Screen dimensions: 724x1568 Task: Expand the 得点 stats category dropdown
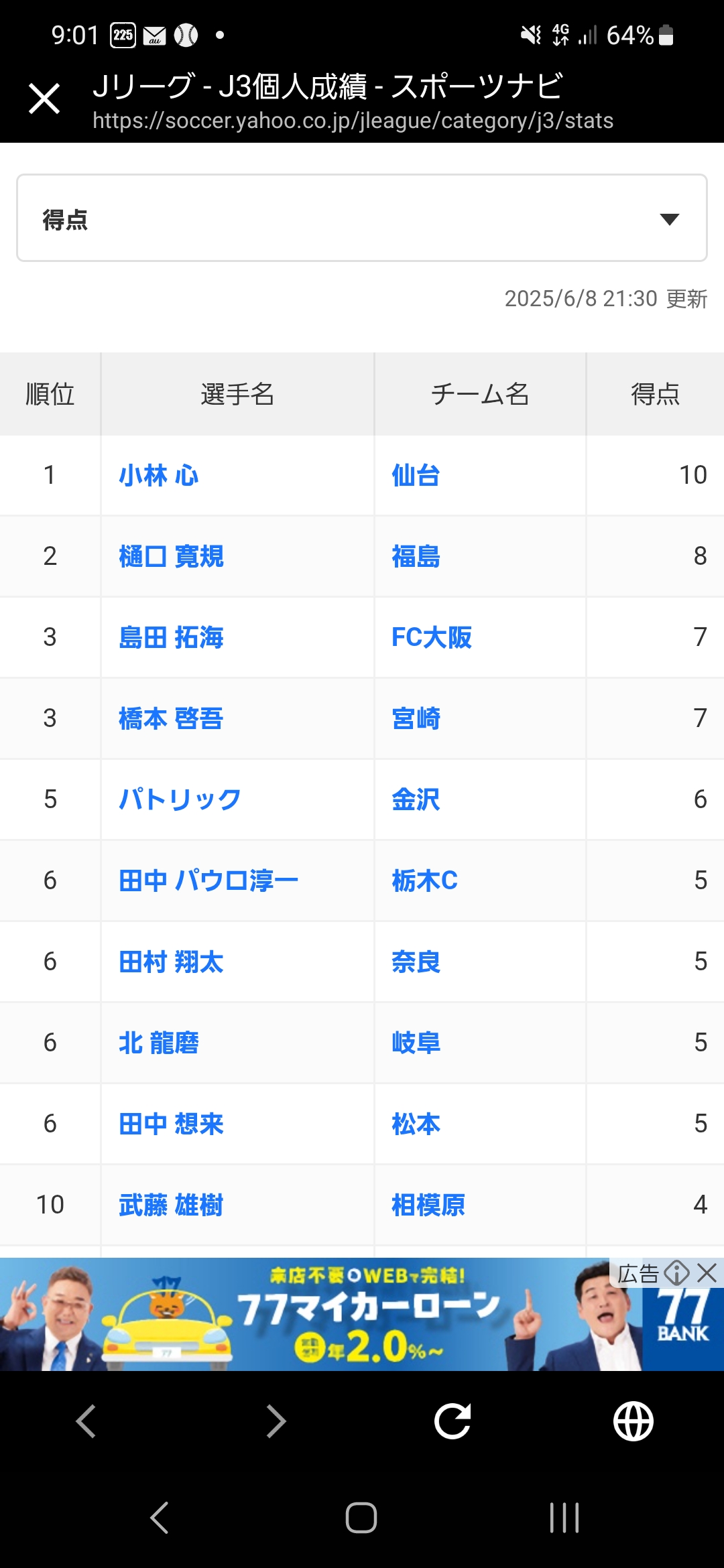click(362, 218)
